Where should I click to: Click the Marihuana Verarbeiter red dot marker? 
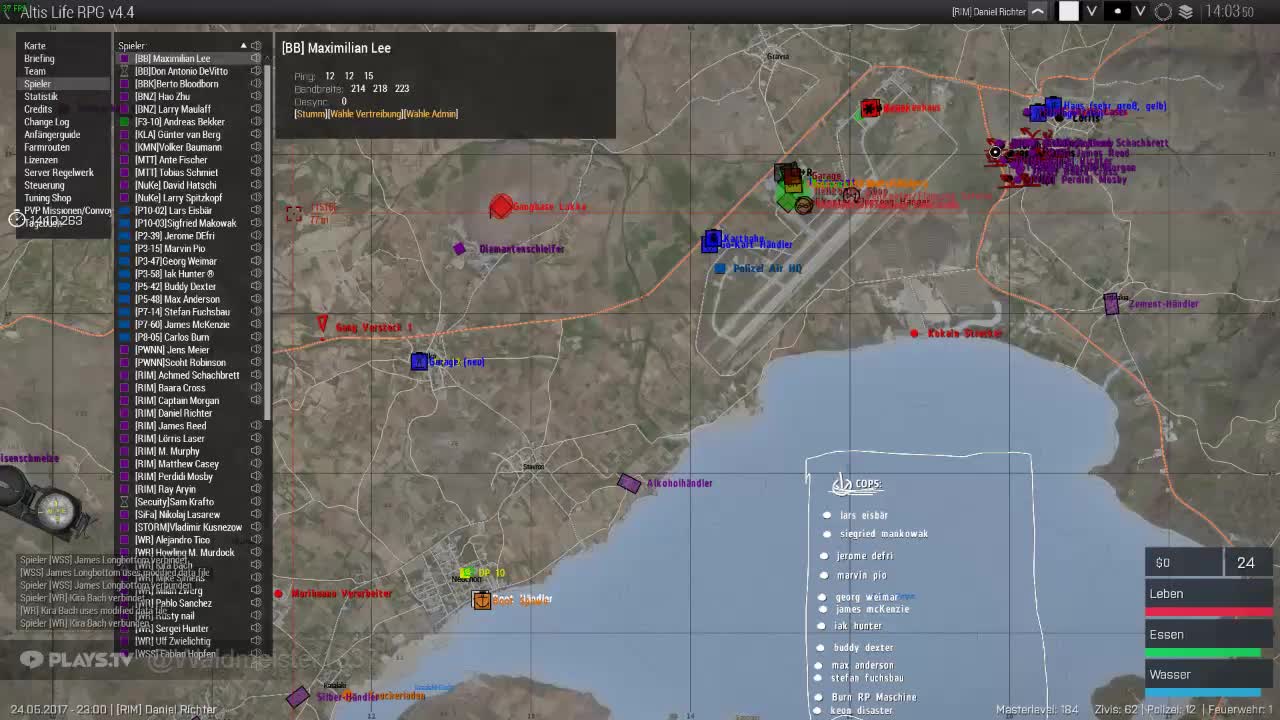point(279,594)
